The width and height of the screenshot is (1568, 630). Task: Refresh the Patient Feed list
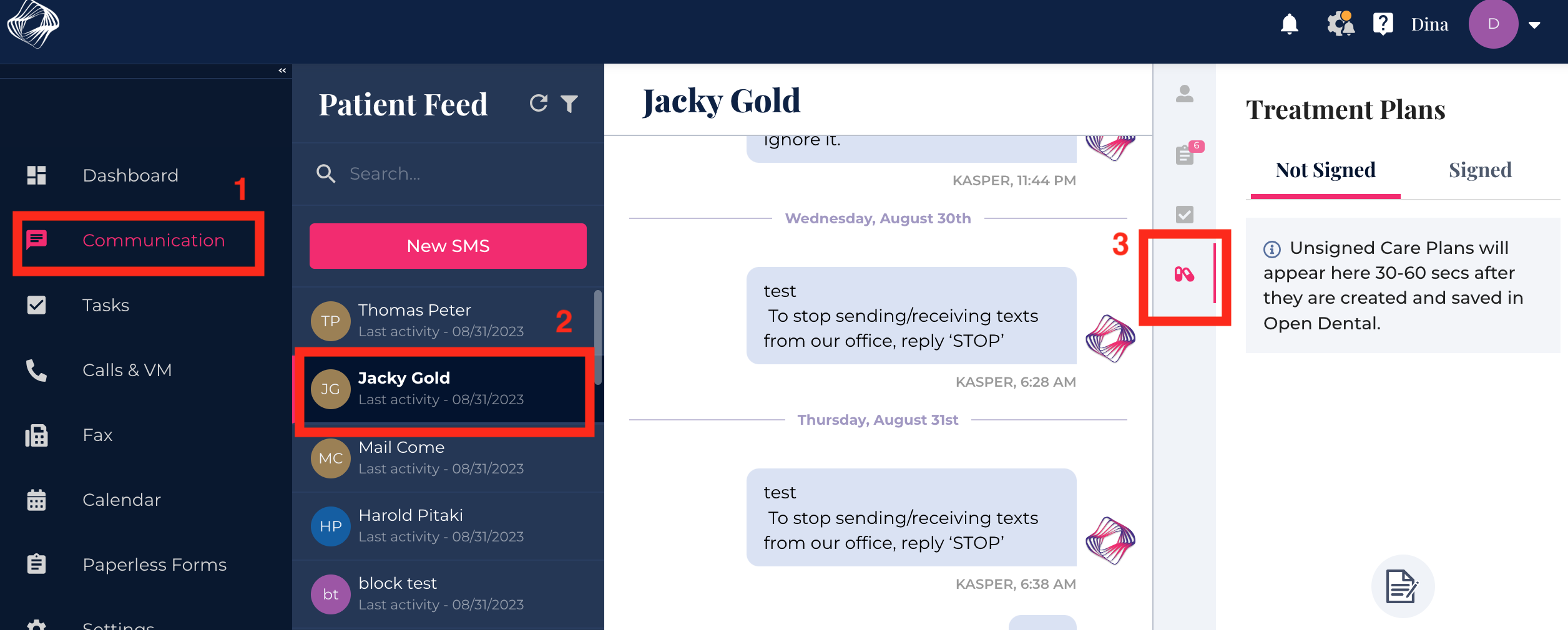[x=539, y=103]
